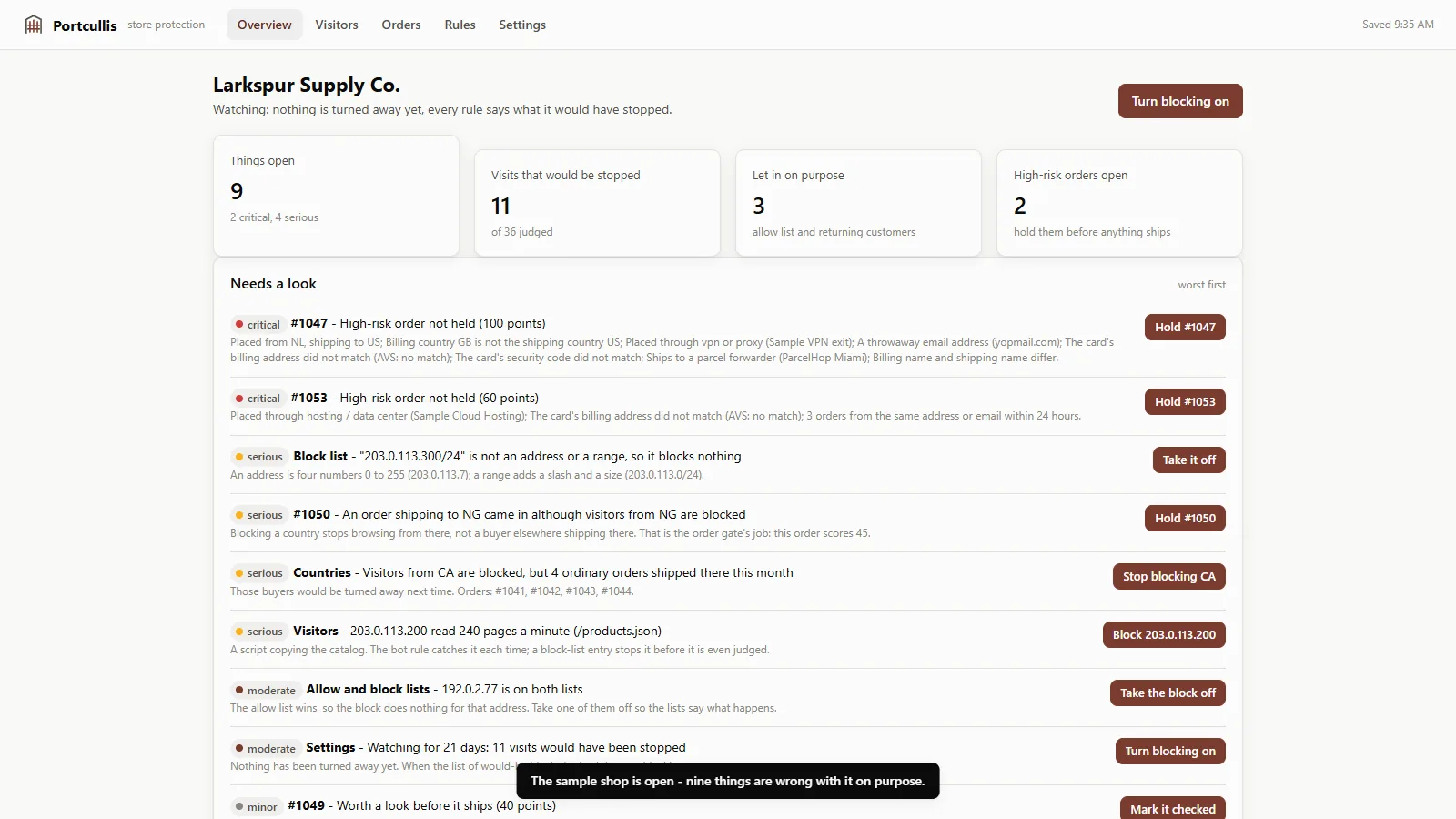Click the #1050 order shipping to NG title

tap(520, 514)
